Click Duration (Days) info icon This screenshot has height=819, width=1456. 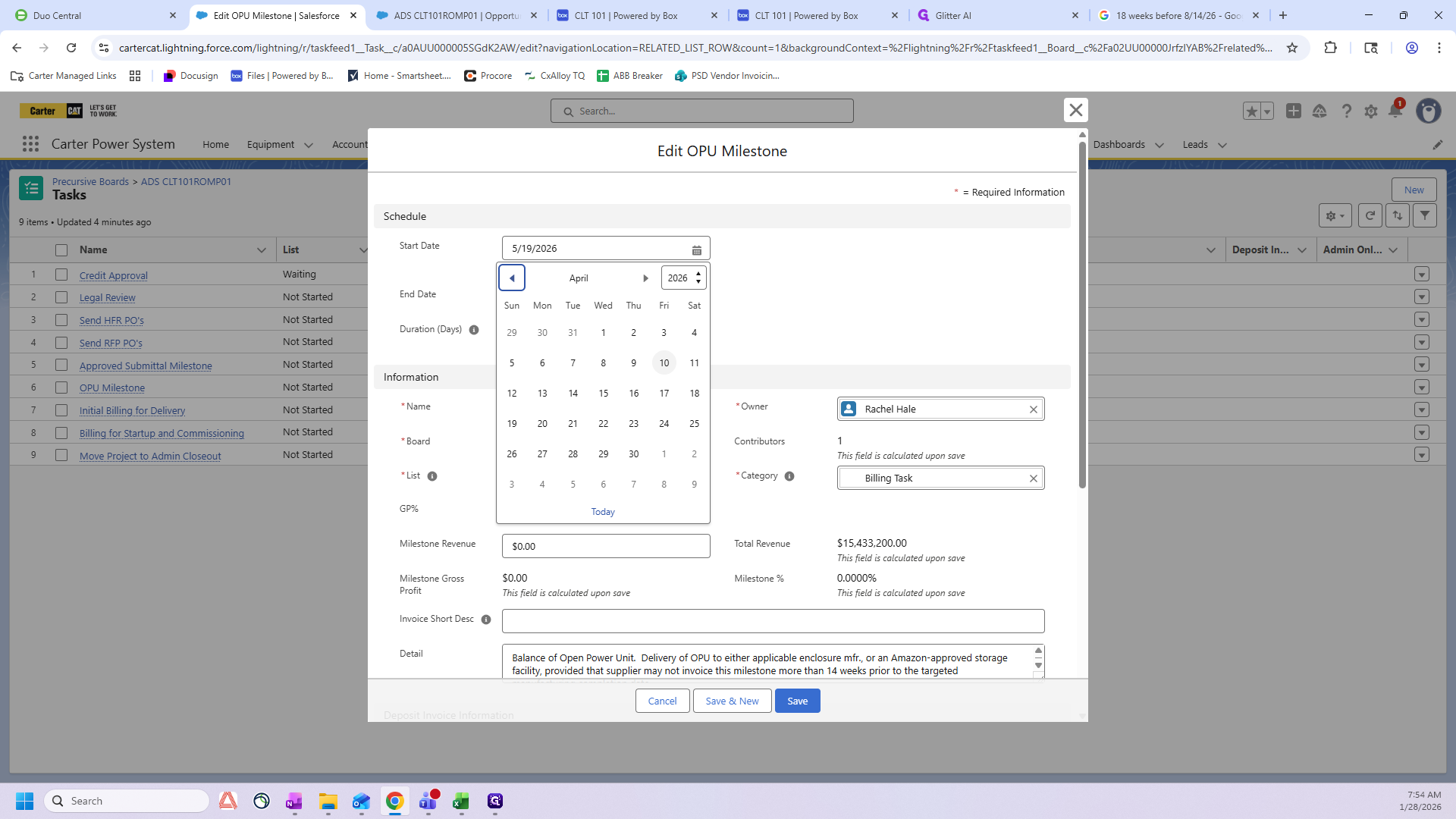pos(474,330)
